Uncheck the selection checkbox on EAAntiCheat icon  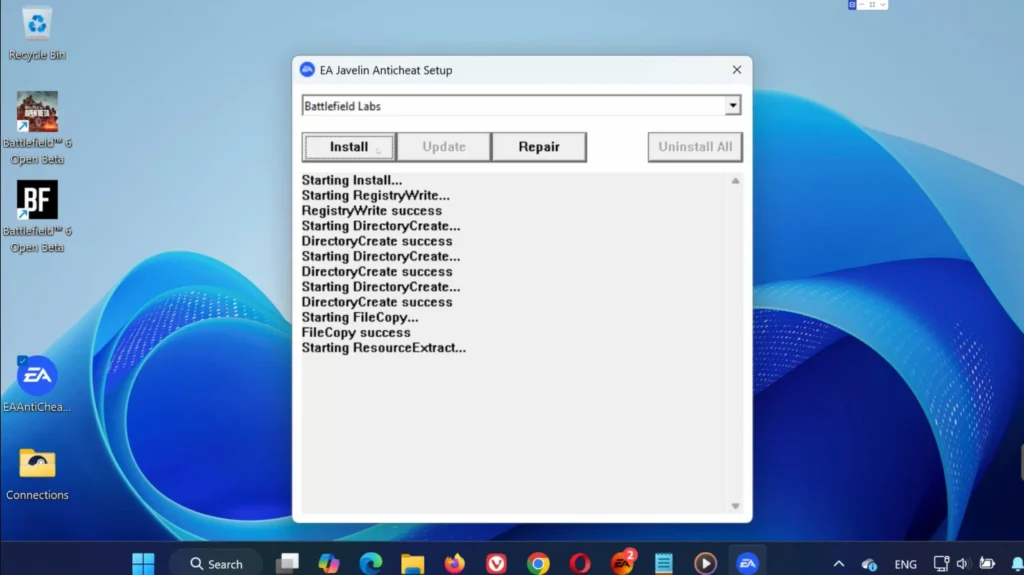pos(22,361)
